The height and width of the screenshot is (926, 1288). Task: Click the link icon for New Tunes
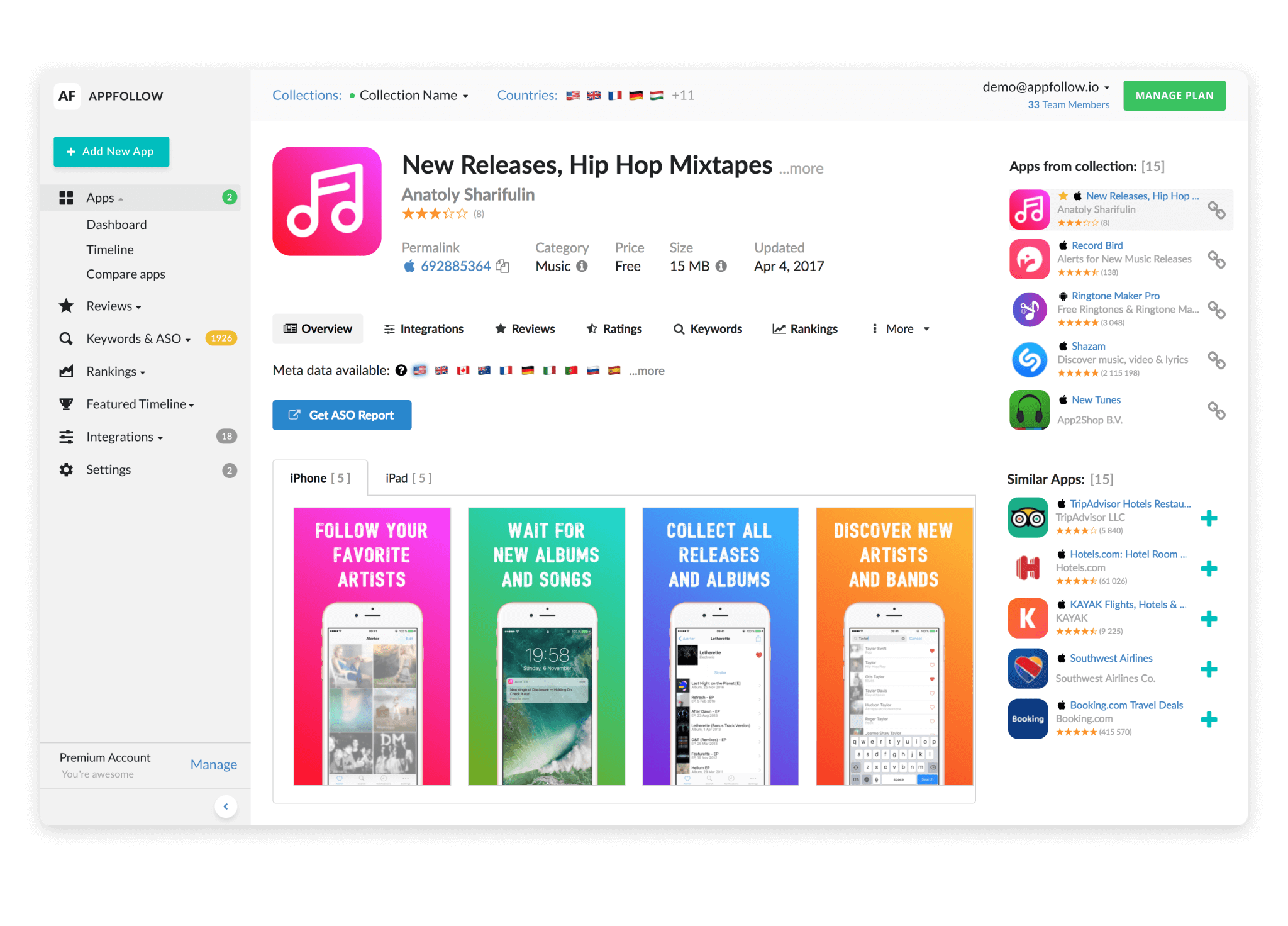[1216, 410]
